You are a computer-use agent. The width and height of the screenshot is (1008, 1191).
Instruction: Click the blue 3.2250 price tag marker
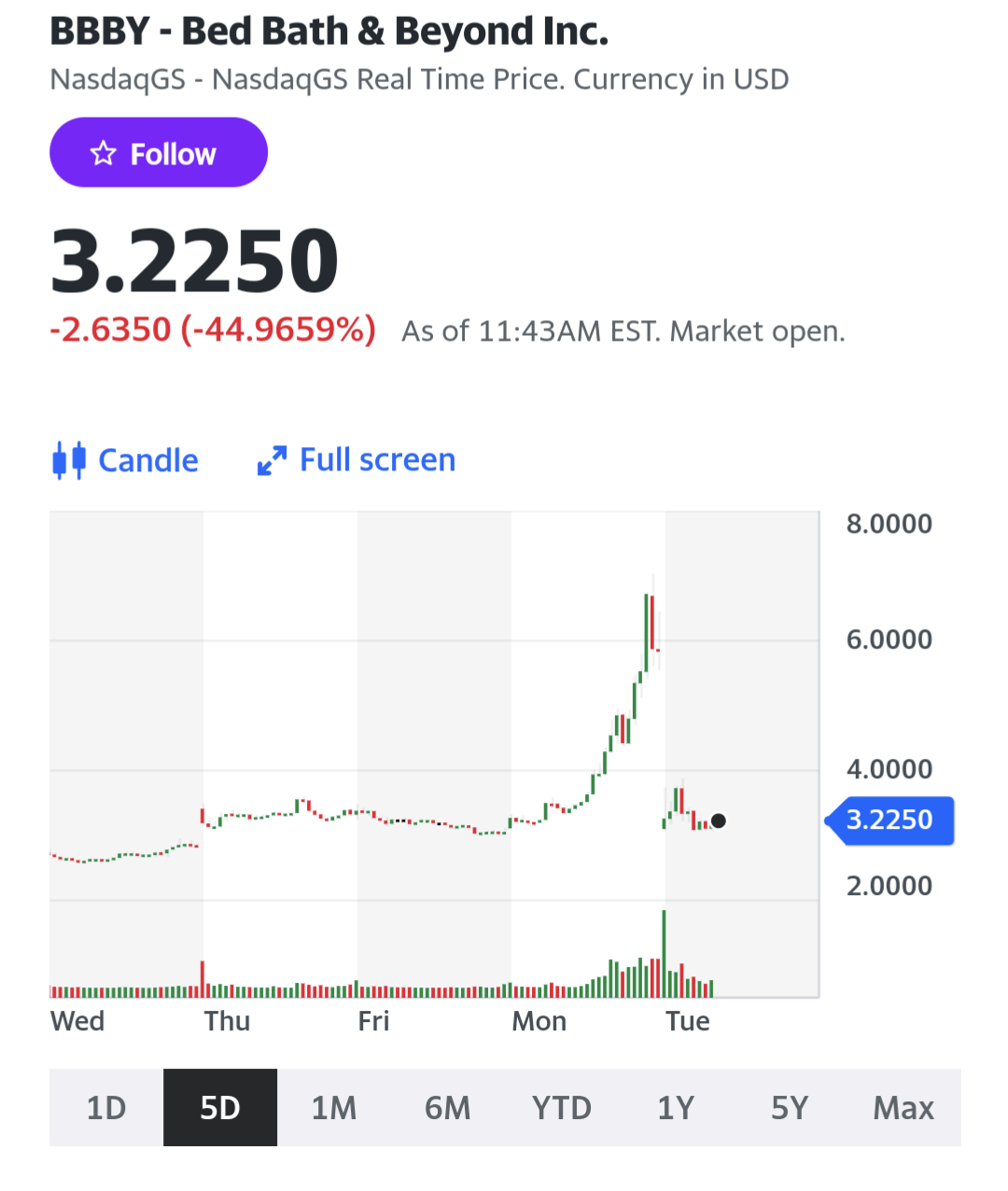[x=889, y=820]
